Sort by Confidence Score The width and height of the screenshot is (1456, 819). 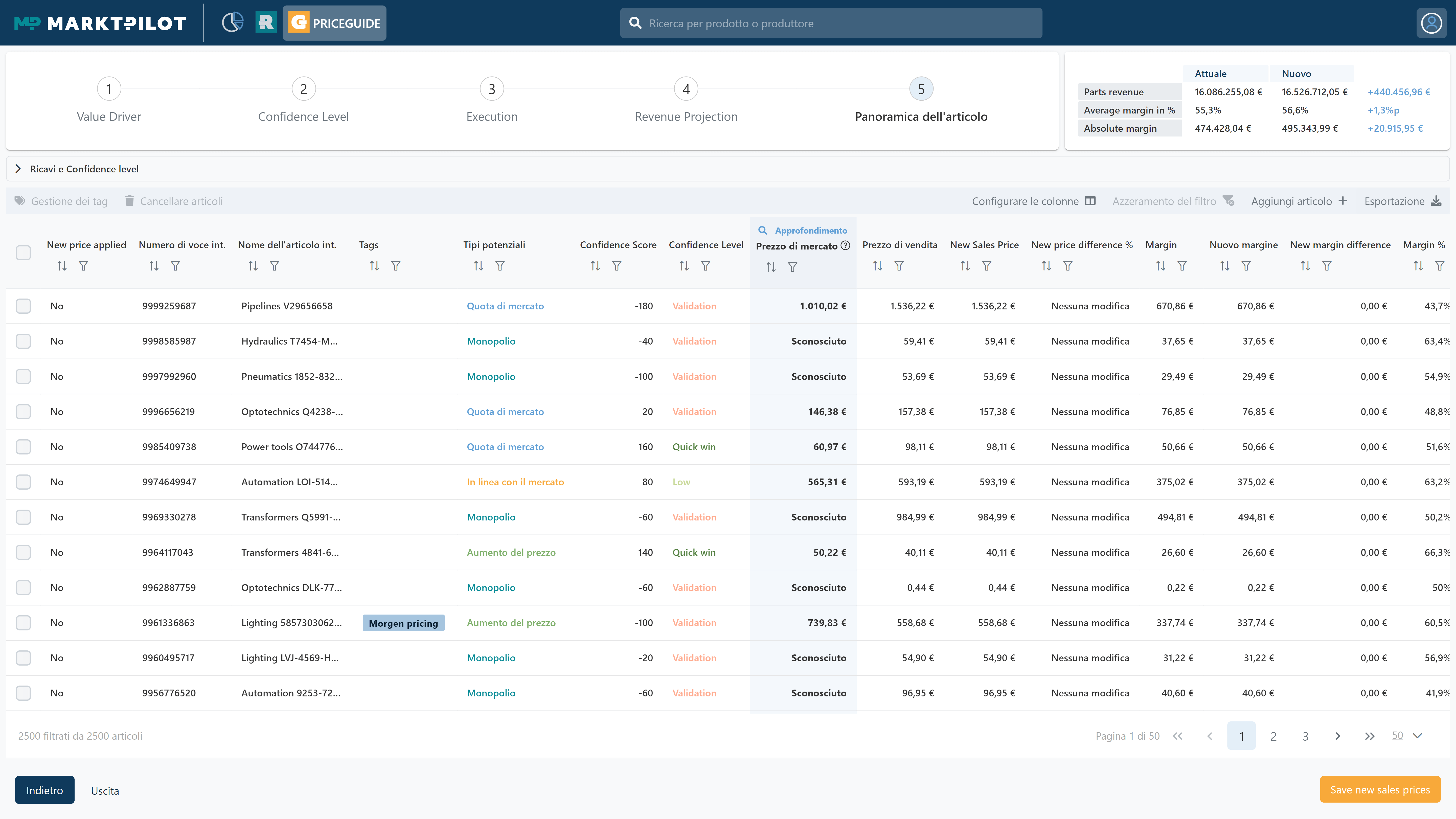coord(595,266)
